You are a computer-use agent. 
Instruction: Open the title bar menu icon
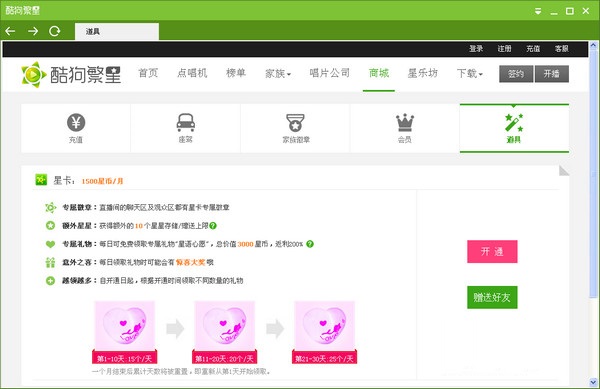pyautogui.click(x=538, y=11)
